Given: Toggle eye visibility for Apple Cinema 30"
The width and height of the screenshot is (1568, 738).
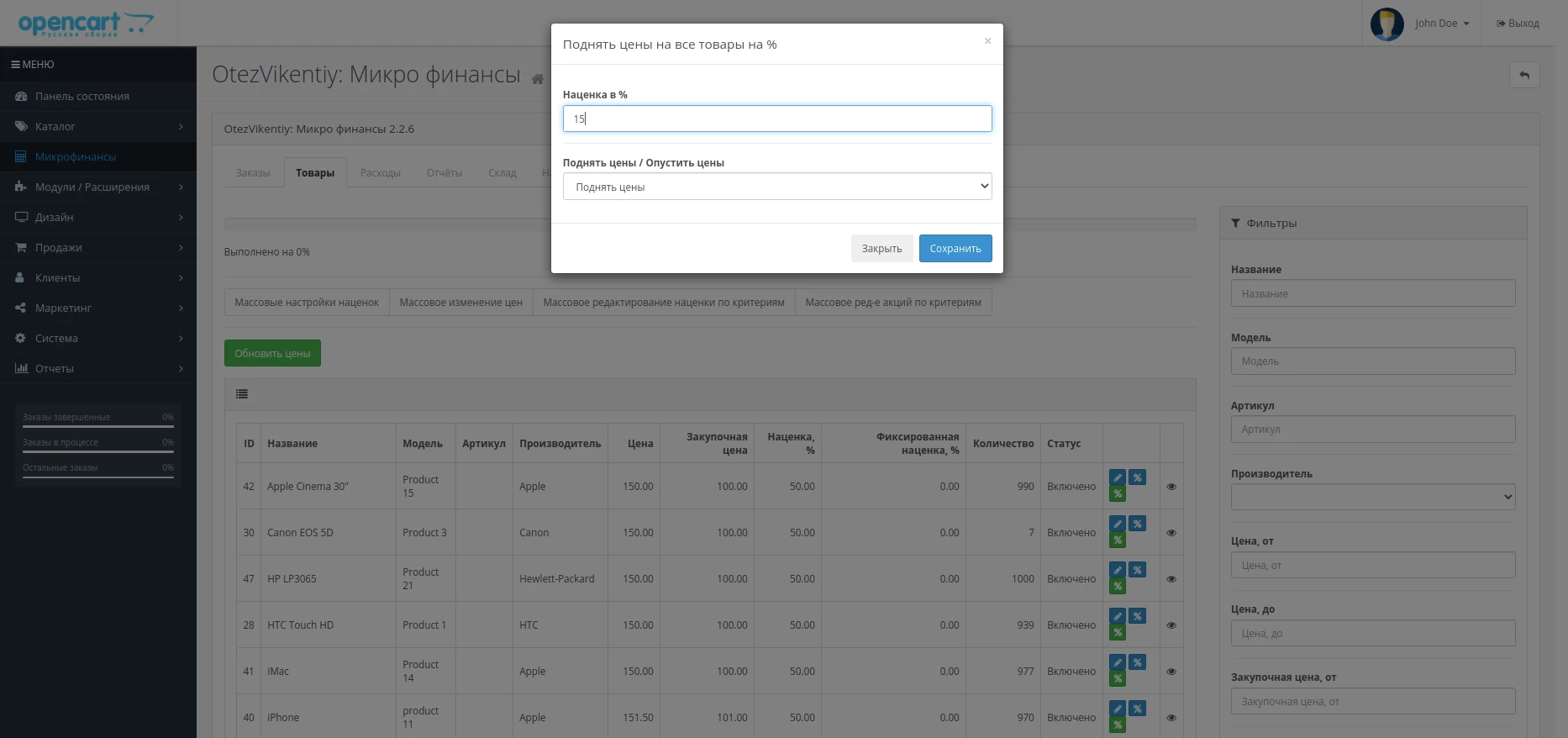Looking at the screenshot, I should [x=1171, y=487].
